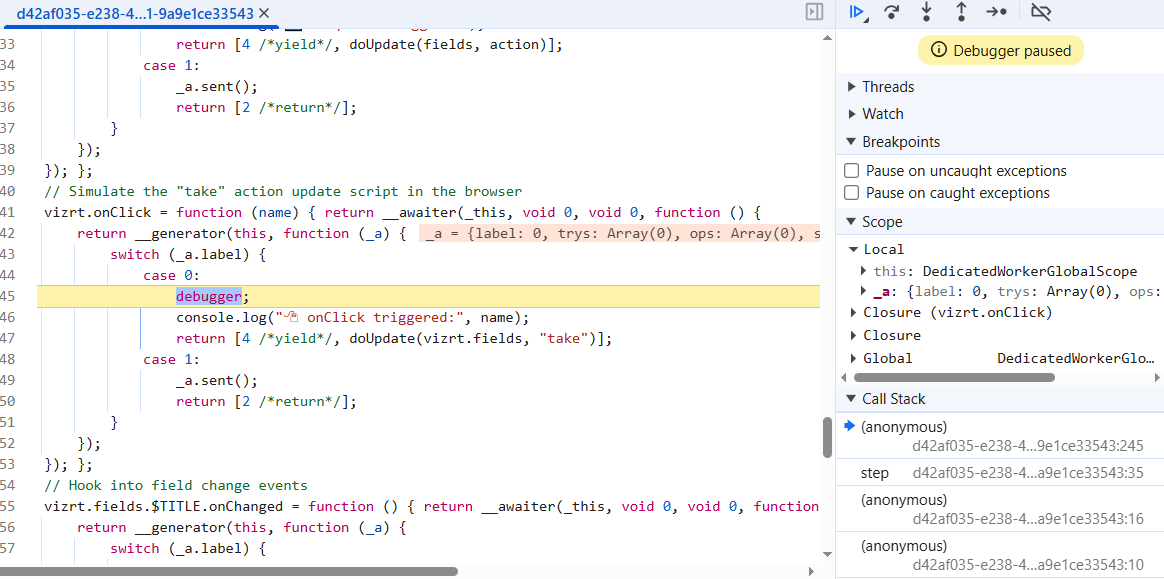
Task: Expand the Global scope entry
Action: click(x=854, y=358)
